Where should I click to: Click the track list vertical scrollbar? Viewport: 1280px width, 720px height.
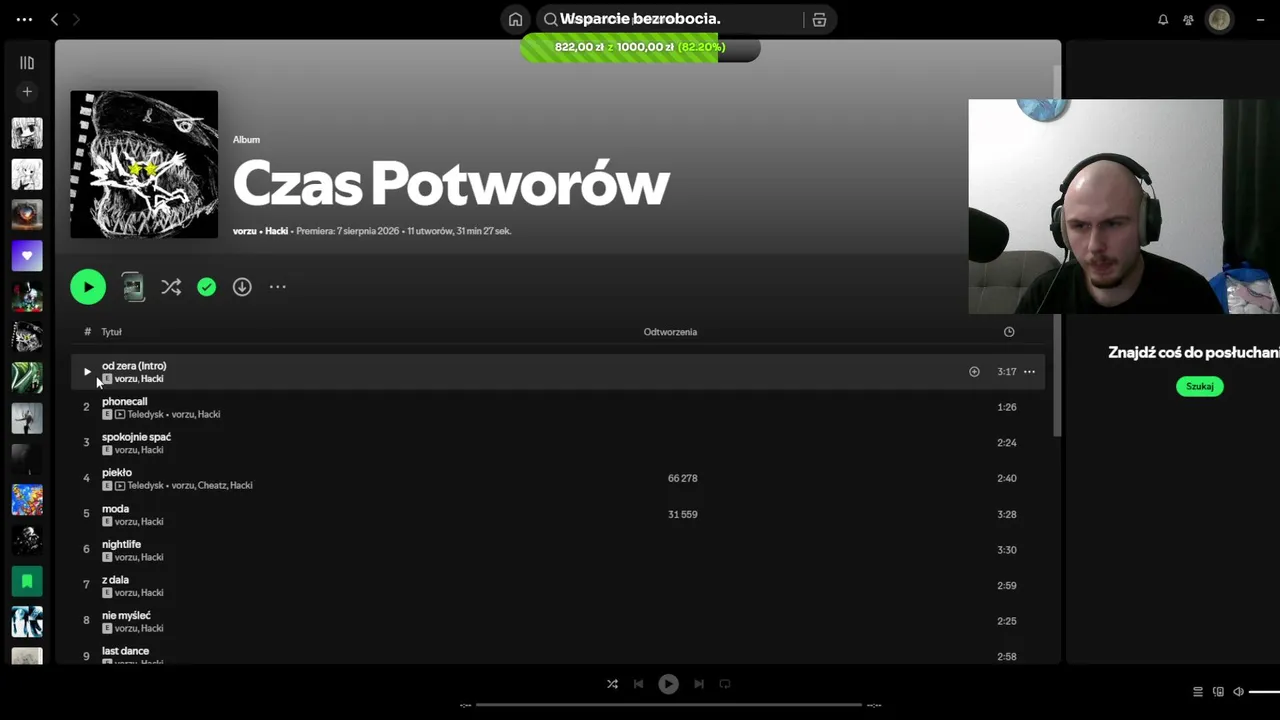click(x=1056, y=250)
